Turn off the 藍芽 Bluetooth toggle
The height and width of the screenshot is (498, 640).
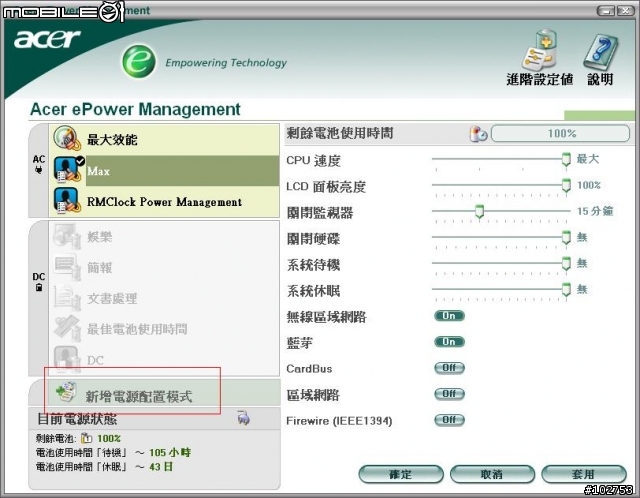[x=449, y=342]
